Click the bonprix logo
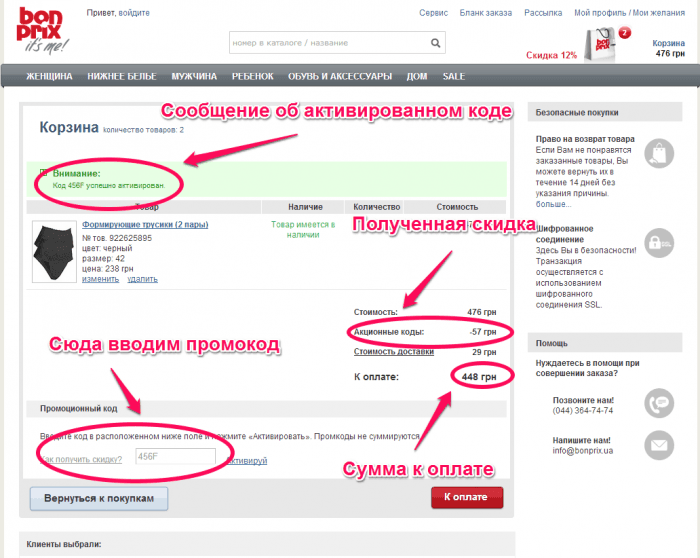 point(42,30)
